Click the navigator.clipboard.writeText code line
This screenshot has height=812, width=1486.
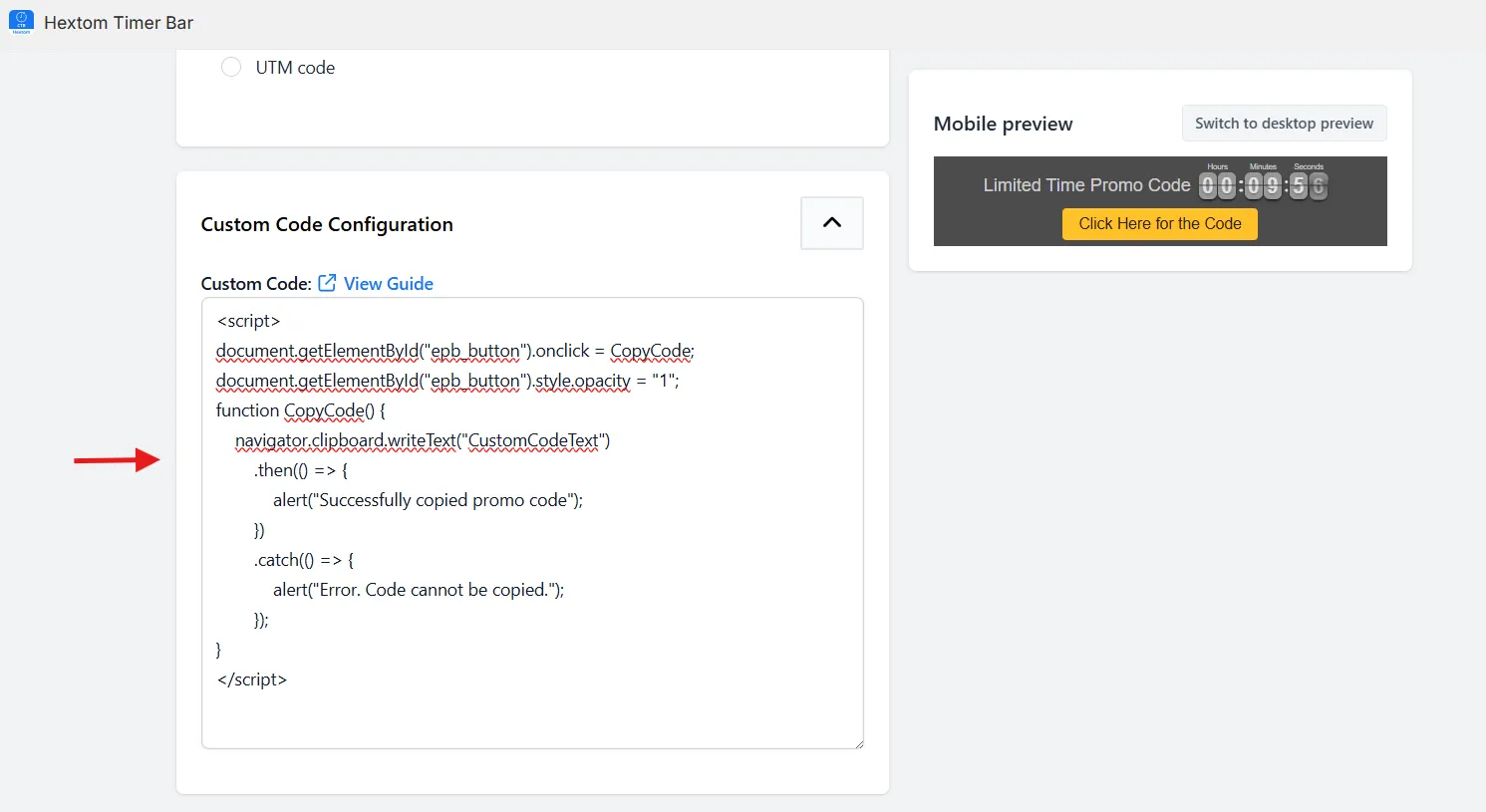(423, 440)
